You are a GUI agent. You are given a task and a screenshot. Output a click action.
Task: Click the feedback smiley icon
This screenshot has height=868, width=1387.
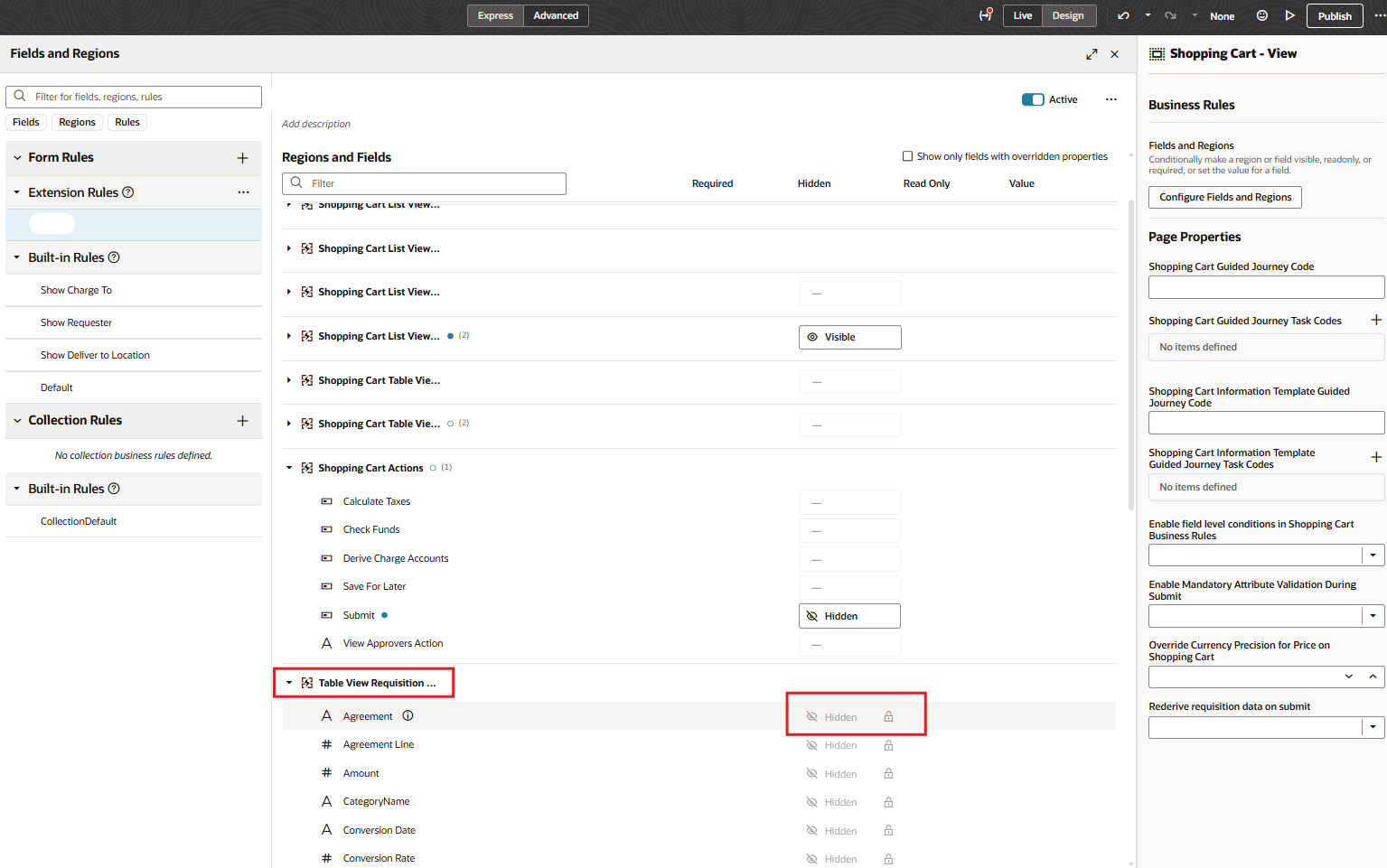click(1262, 15)
